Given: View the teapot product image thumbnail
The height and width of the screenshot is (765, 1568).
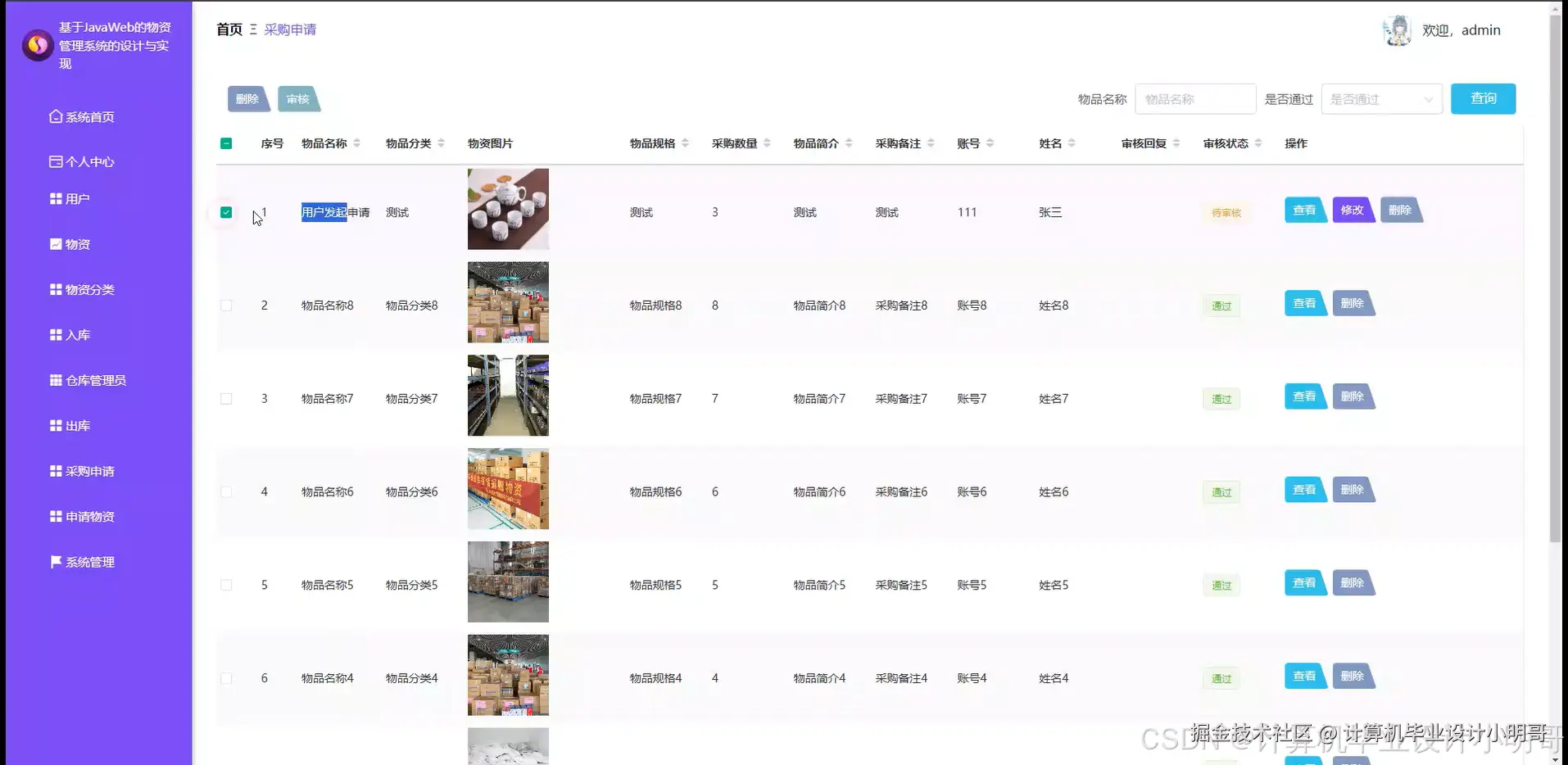Looking at the screenshot, I should (x=508, y=208).
